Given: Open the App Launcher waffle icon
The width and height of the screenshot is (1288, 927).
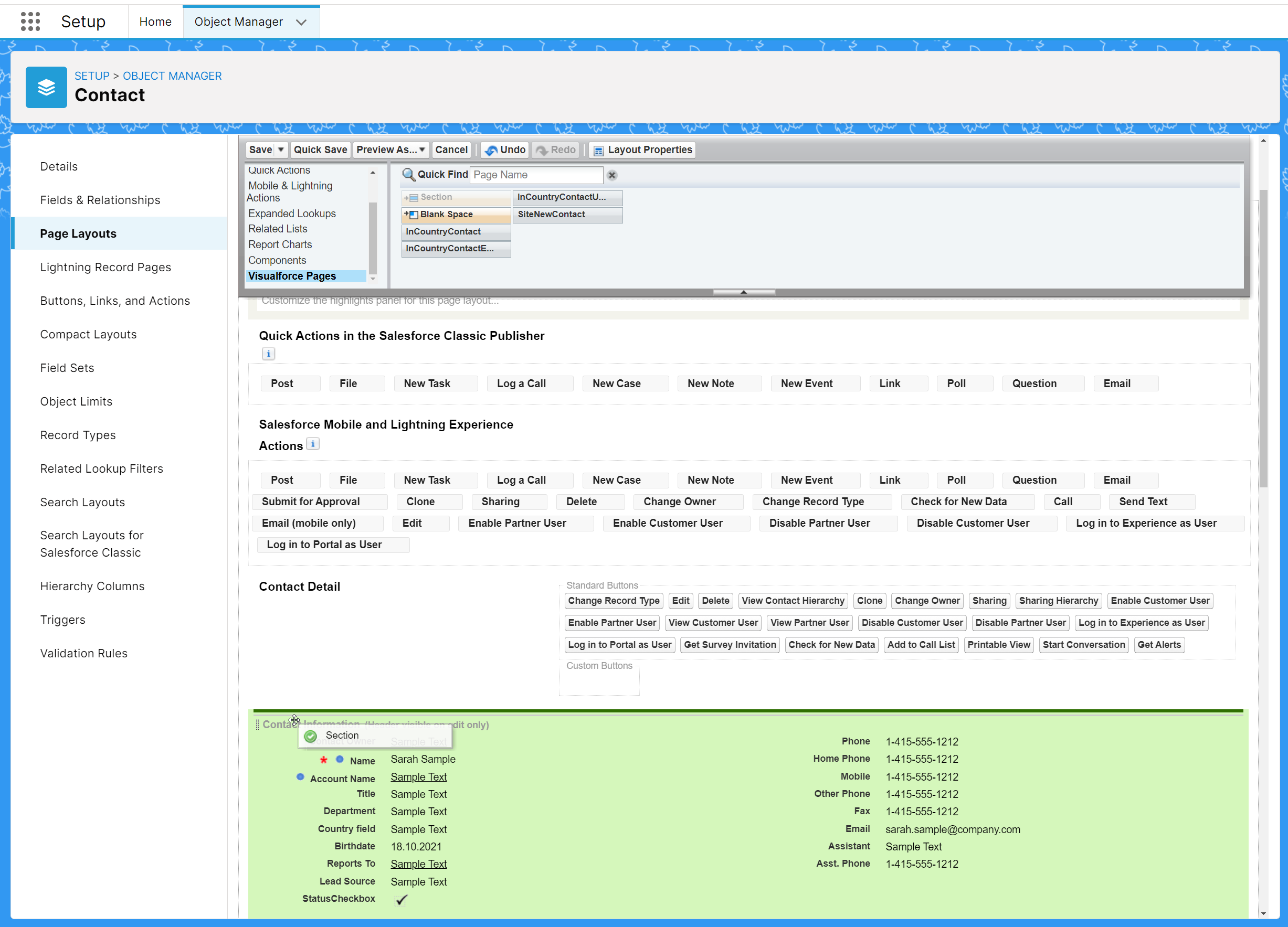Looking at the screenshot, I should (30, 21).
